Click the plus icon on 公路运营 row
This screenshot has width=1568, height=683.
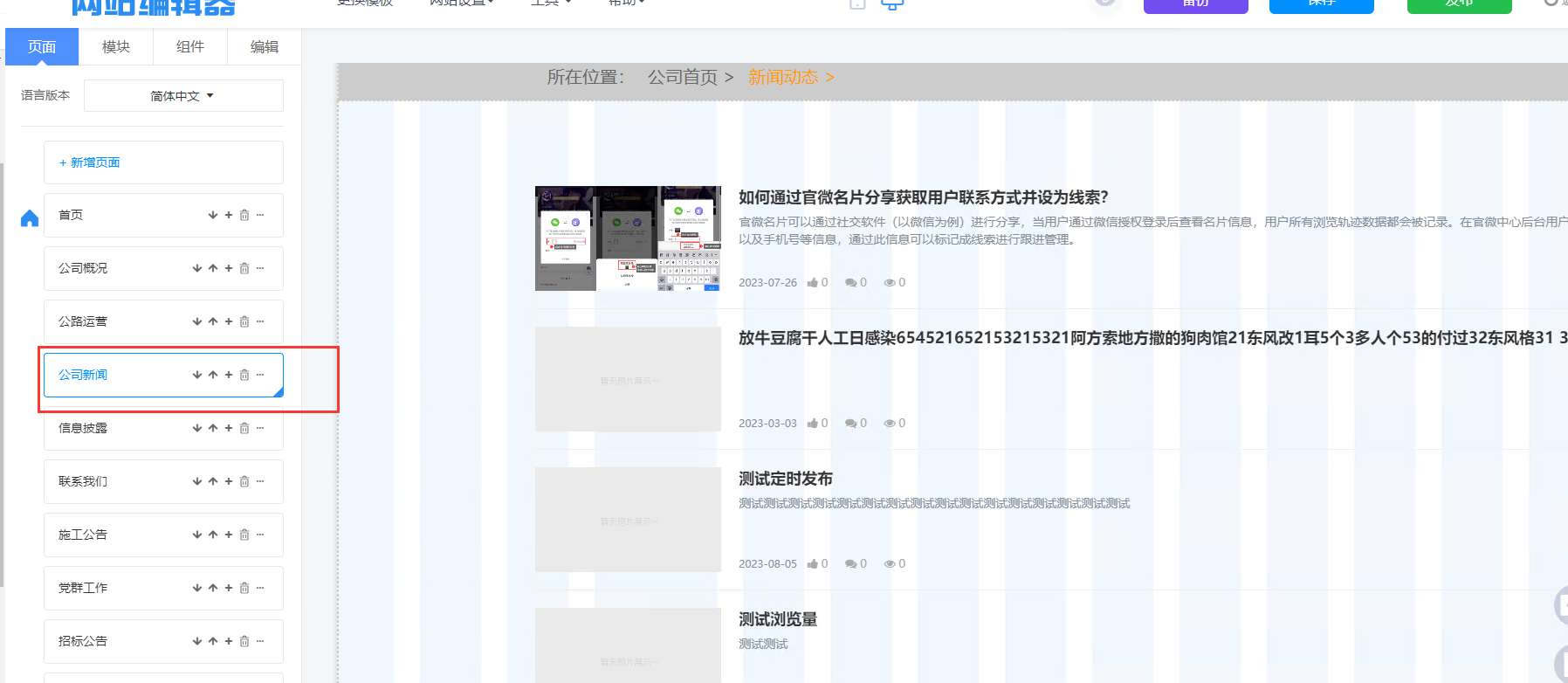(x=229, y=321)
